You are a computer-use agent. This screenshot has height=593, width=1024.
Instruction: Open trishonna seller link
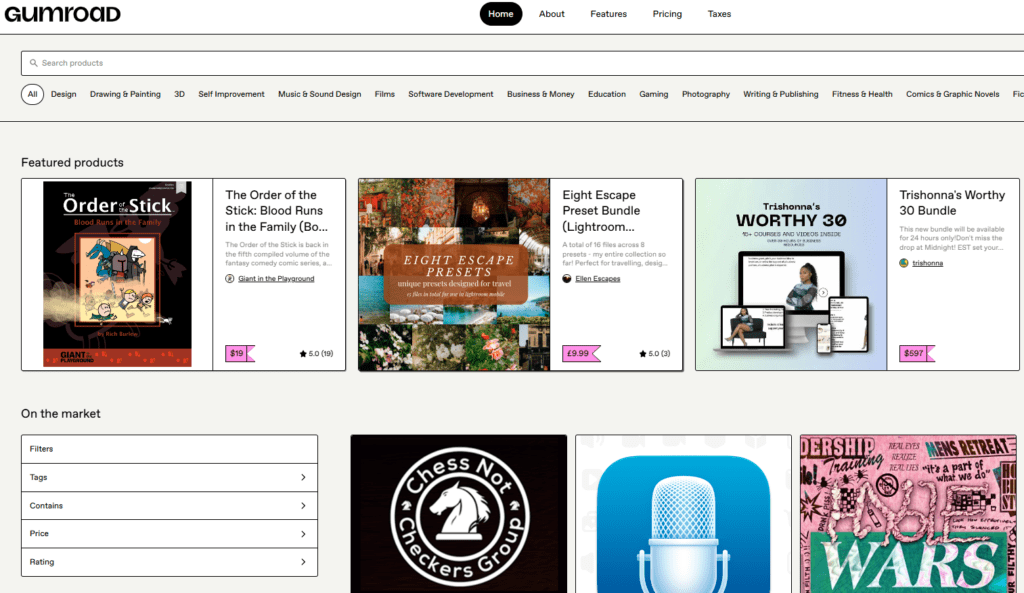tap(927, 263)
